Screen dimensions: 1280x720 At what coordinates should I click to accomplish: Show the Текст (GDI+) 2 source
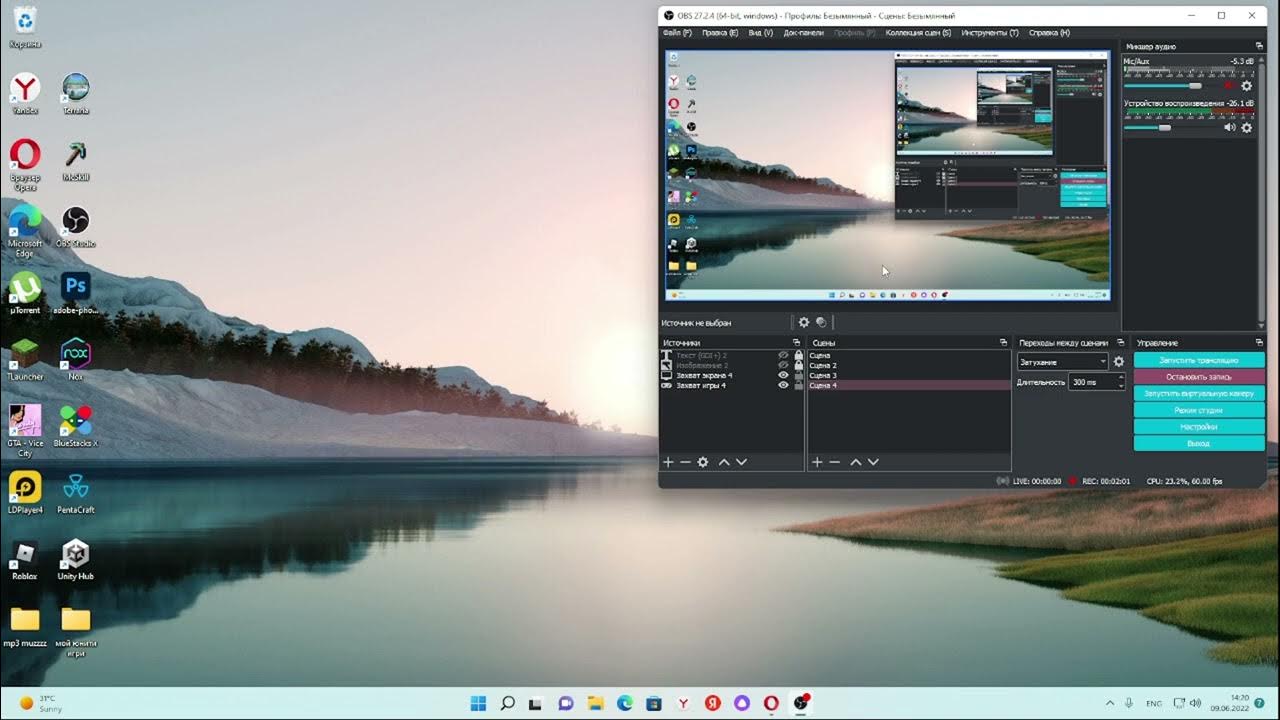784,355
